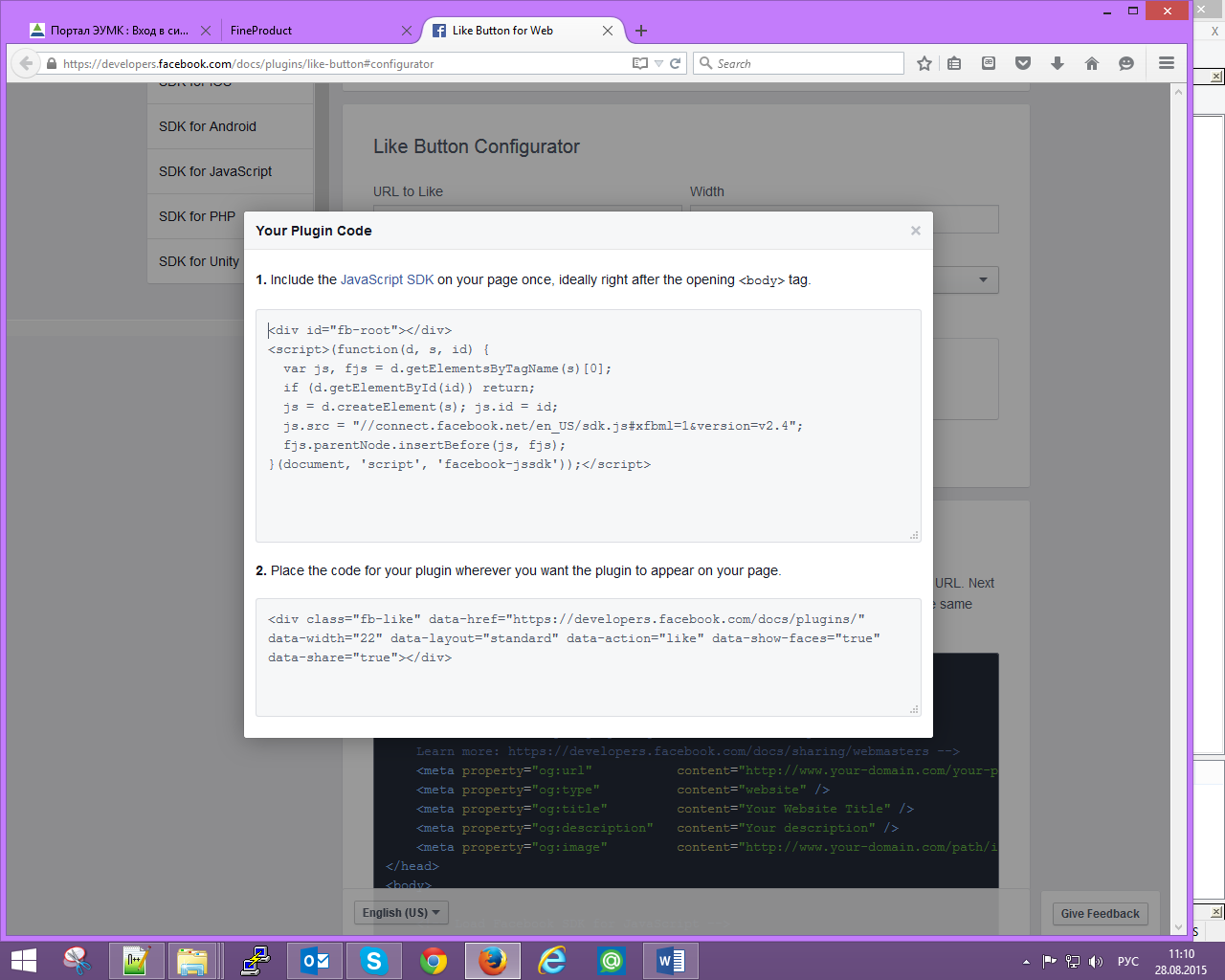Open the Notepad++ taskbar icon
Viewport: 1225px width, 980px height.
click(x=135, y=961)
